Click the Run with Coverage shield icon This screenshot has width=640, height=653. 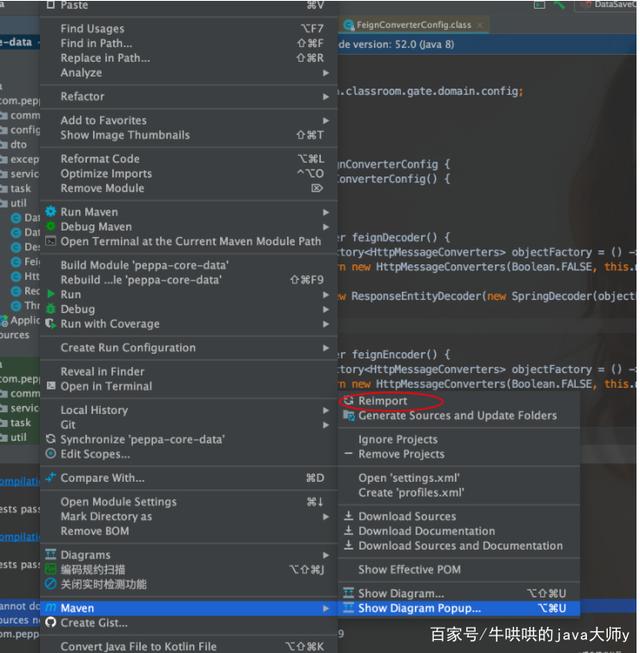click(x=50, y=324)
